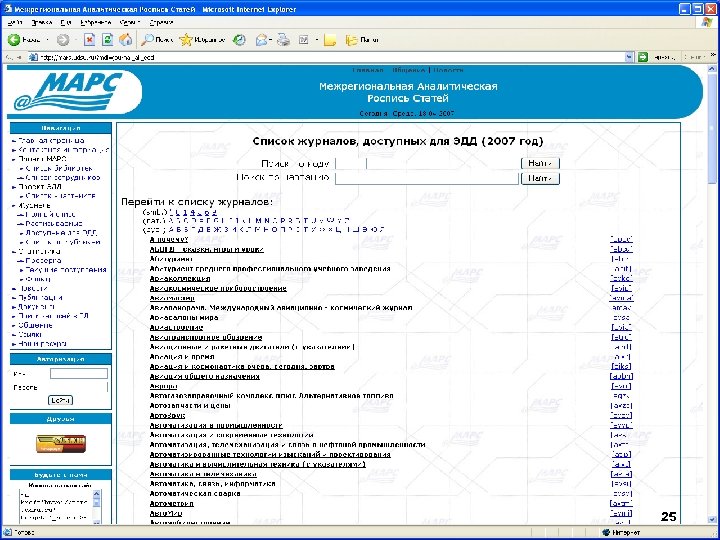
Task: Refresh the page with the green arrows icon
Action: 107,40
